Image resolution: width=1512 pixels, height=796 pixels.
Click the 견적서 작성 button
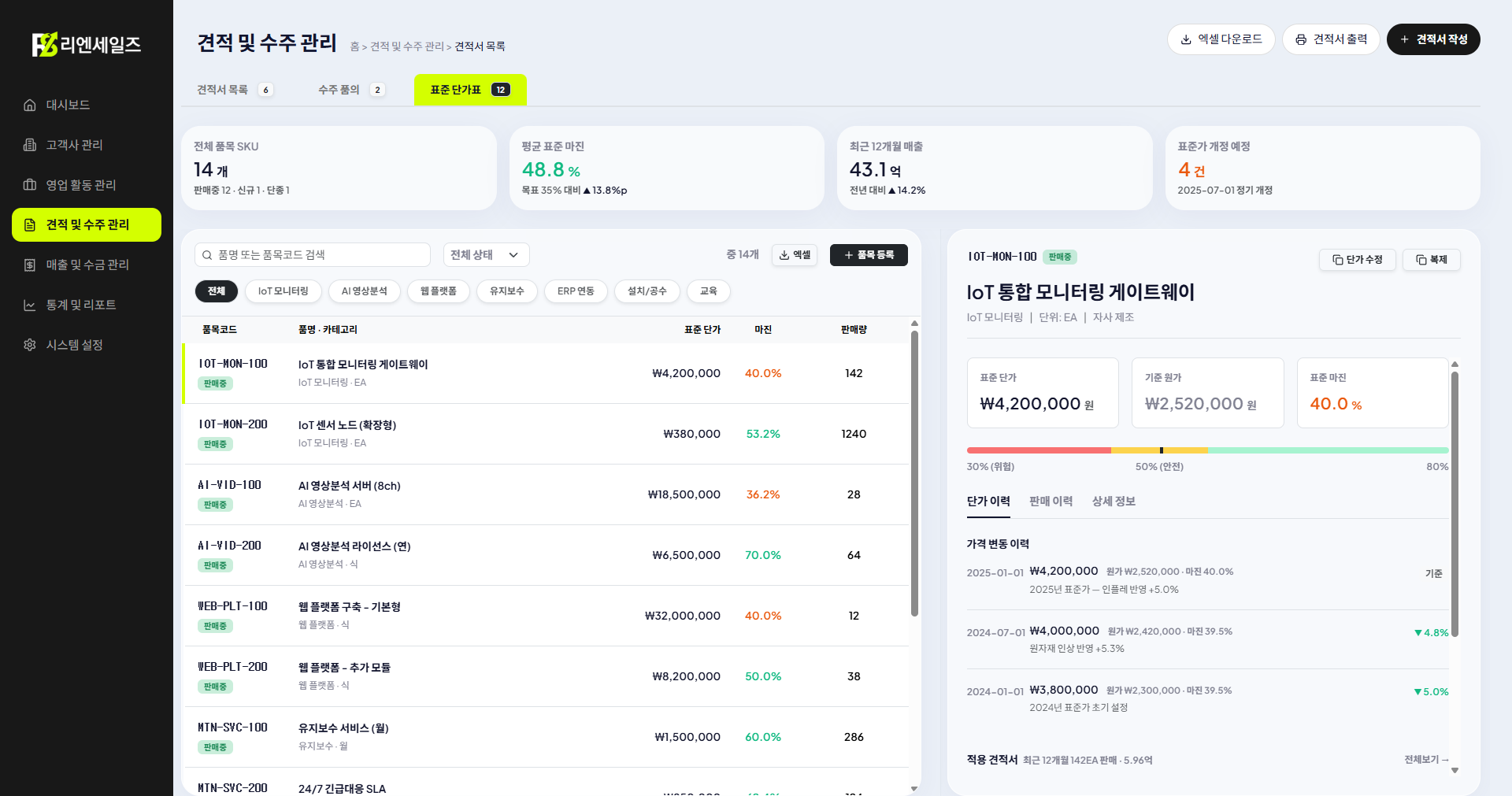1433,39
